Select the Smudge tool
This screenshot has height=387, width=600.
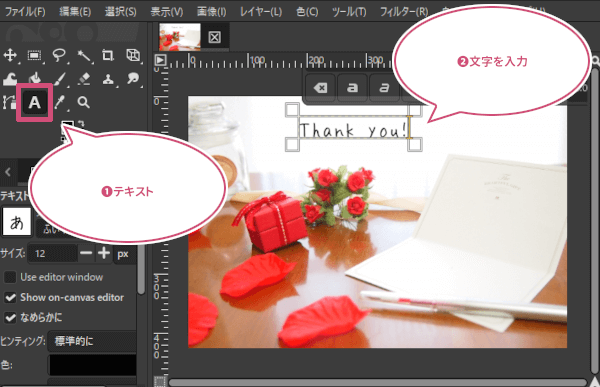click(133, 79)
